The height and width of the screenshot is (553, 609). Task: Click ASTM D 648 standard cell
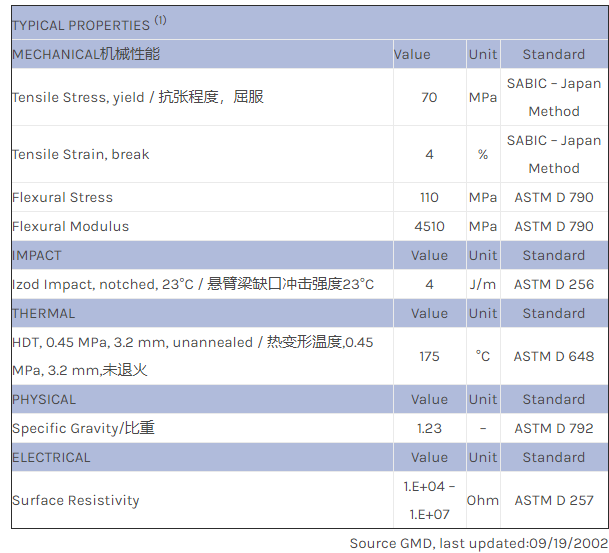coord(553,356)
